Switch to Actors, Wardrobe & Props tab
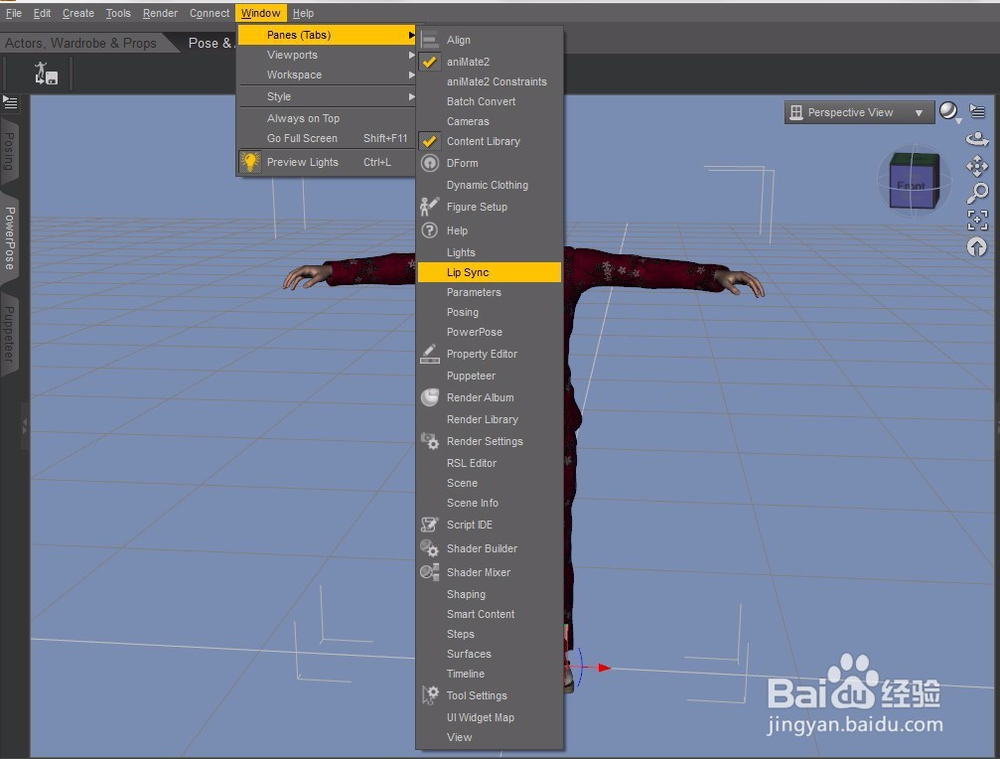Viewport: 1000px width, 759px height. tap(81, 43)
